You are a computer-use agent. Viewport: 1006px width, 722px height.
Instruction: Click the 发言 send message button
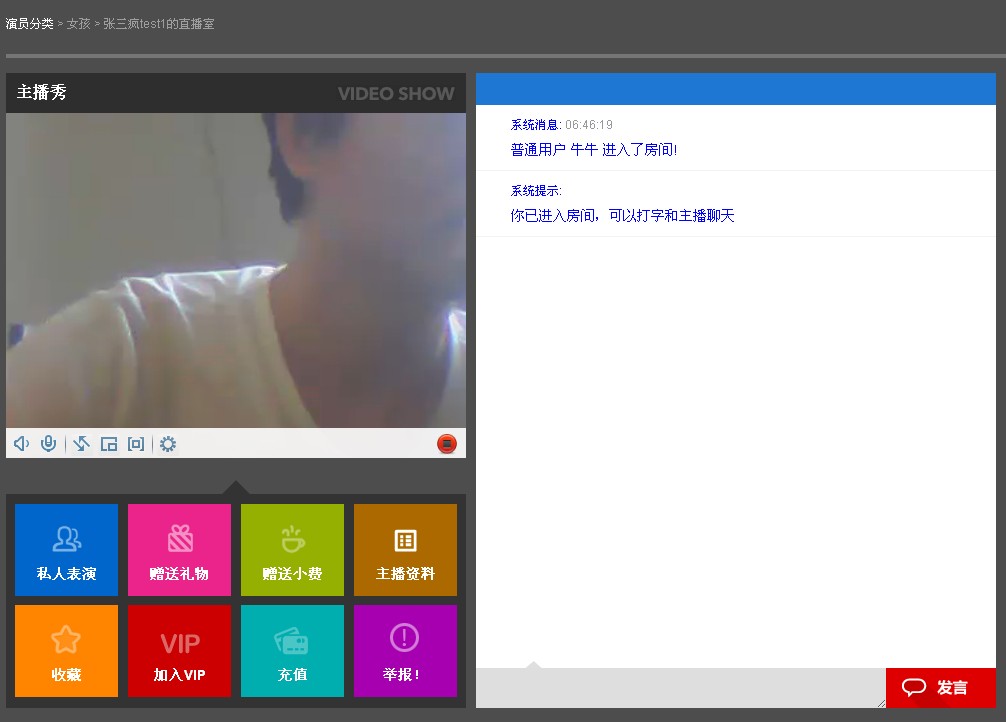(x=940, y=688)
